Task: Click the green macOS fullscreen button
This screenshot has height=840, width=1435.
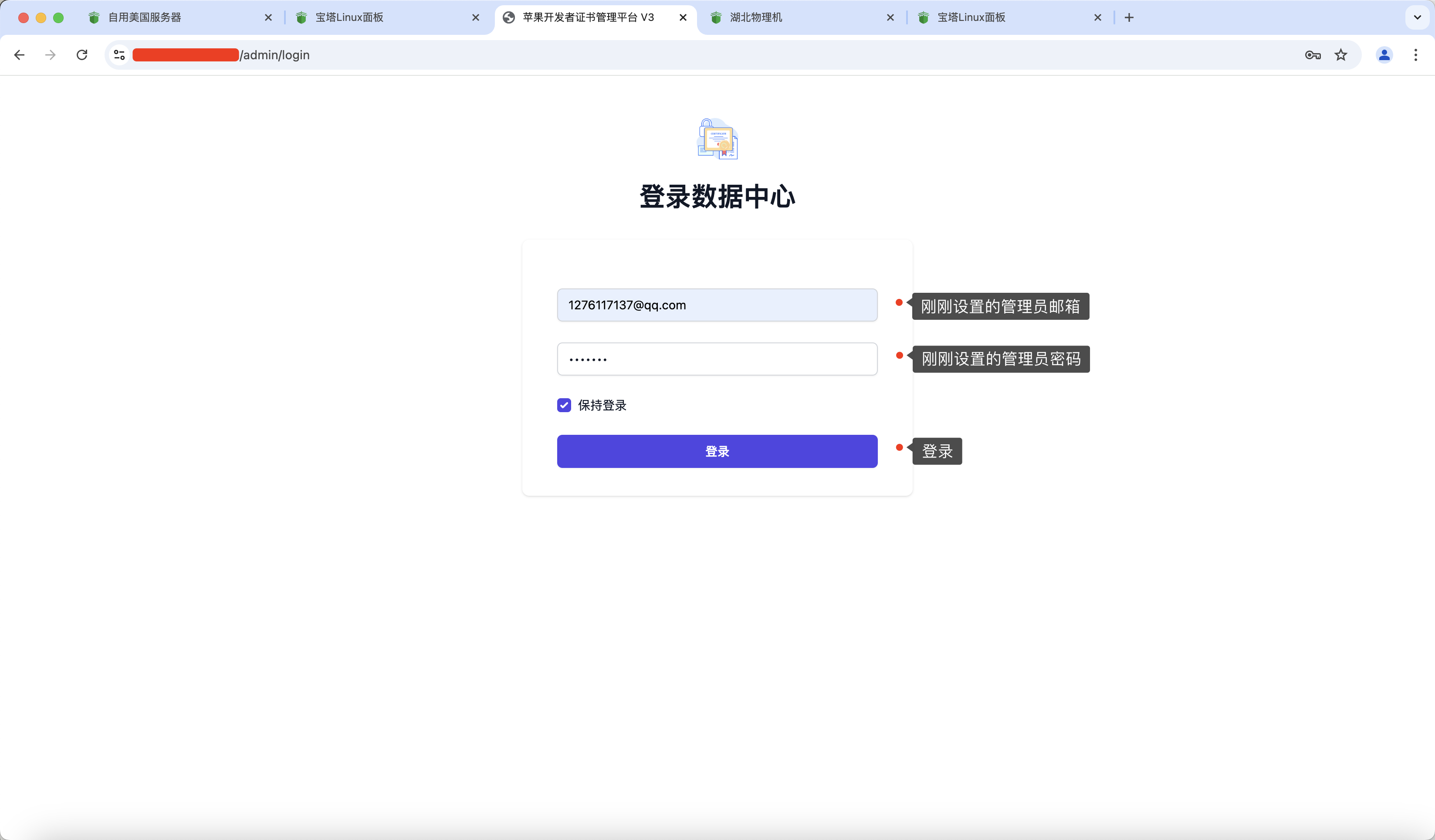Action: point(58,18)
